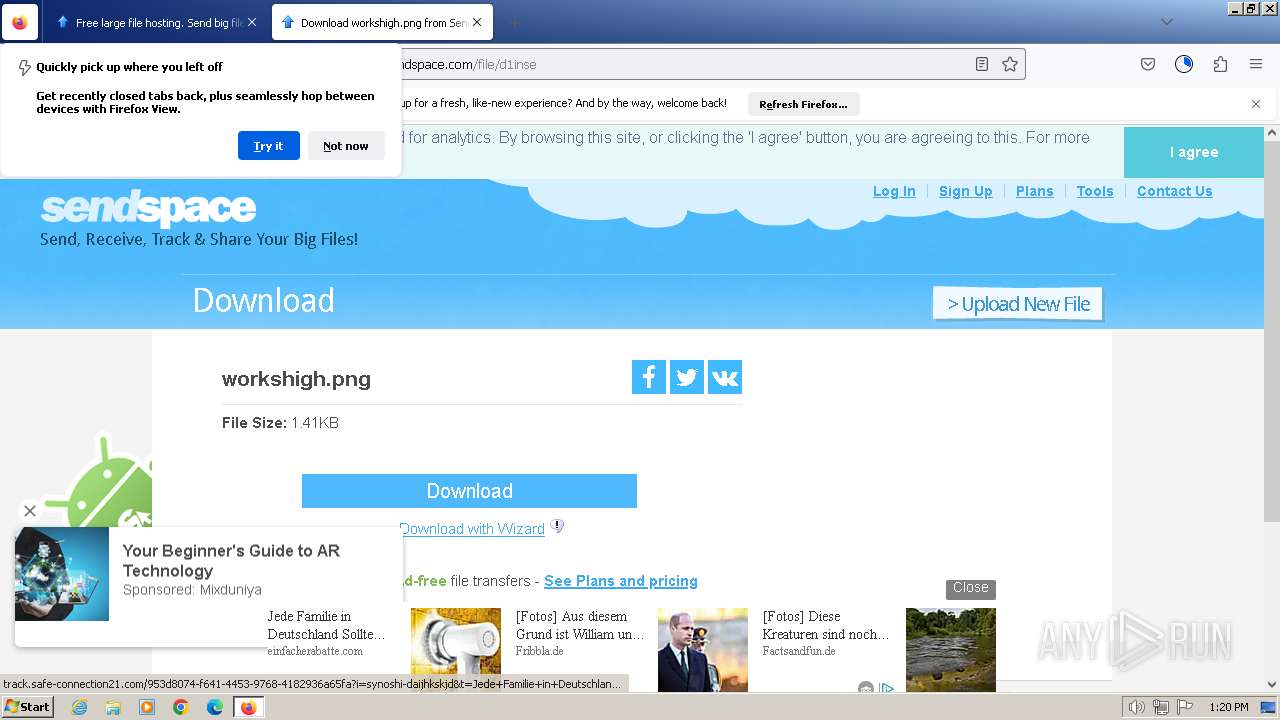The height and width of the screenshot is (720, 1280).
Task: Click the workshigh.png file name
Action: tap(296, 379)
